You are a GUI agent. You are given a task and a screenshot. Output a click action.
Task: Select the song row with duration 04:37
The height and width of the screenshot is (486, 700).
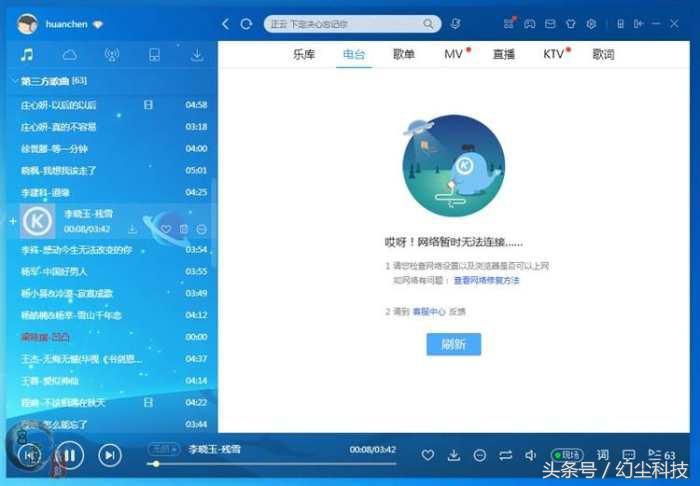pyautogui.click(x=112, y=359)
